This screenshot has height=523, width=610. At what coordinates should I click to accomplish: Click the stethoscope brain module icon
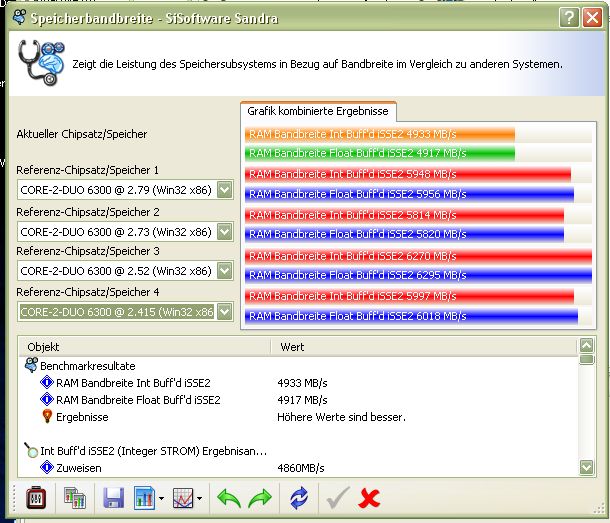[41, 62]
